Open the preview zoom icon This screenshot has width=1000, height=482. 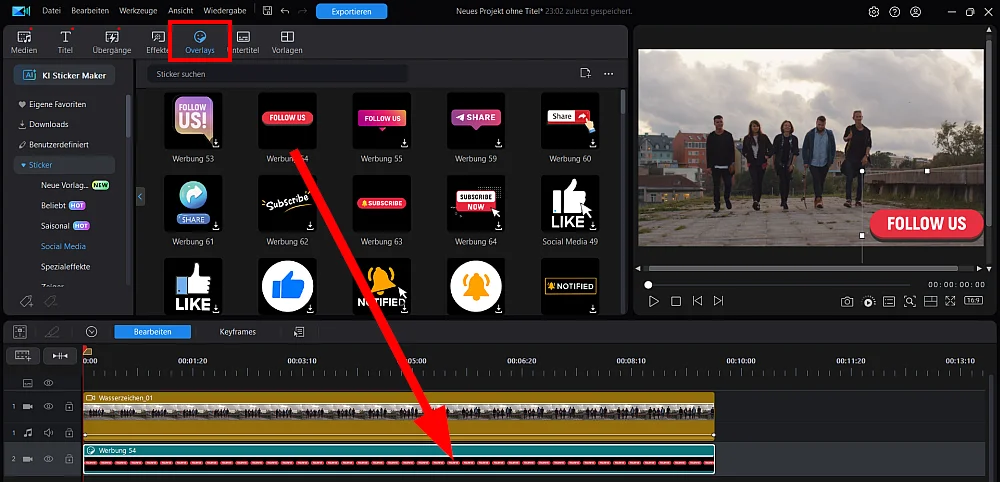coord(910,302)
